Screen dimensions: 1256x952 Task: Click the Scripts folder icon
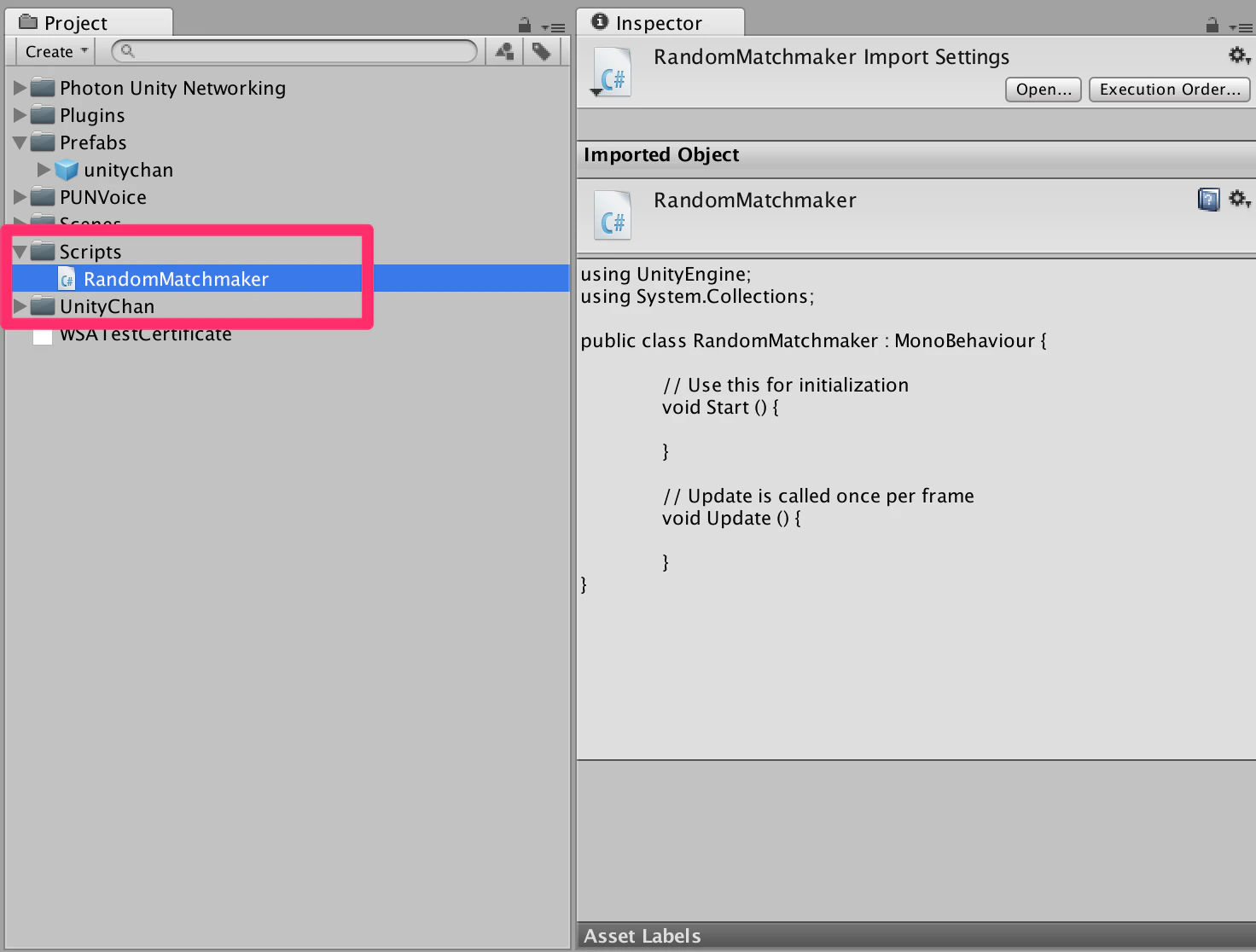43,252
